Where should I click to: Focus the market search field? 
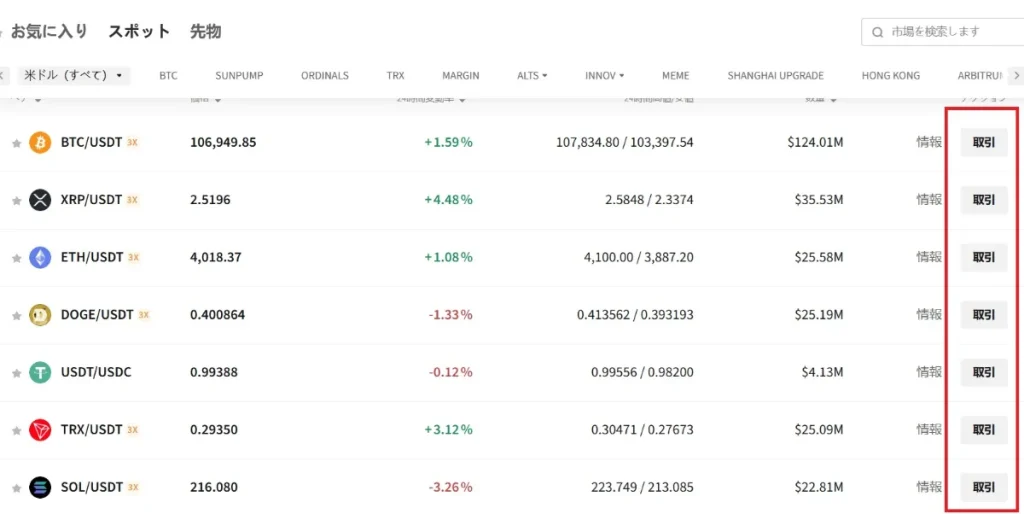pyautogui.click(x=950, y=32)
